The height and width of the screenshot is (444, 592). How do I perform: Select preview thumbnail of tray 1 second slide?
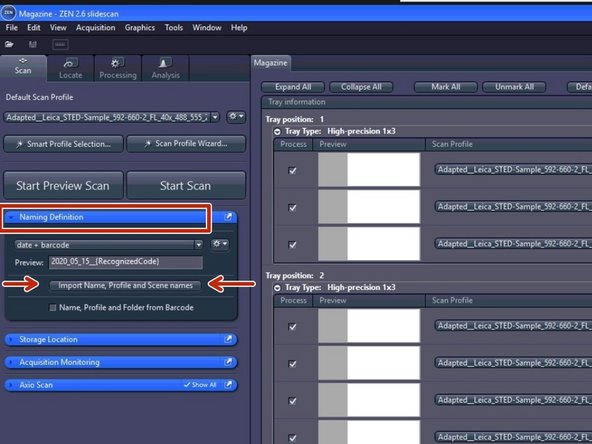(369, 207)
